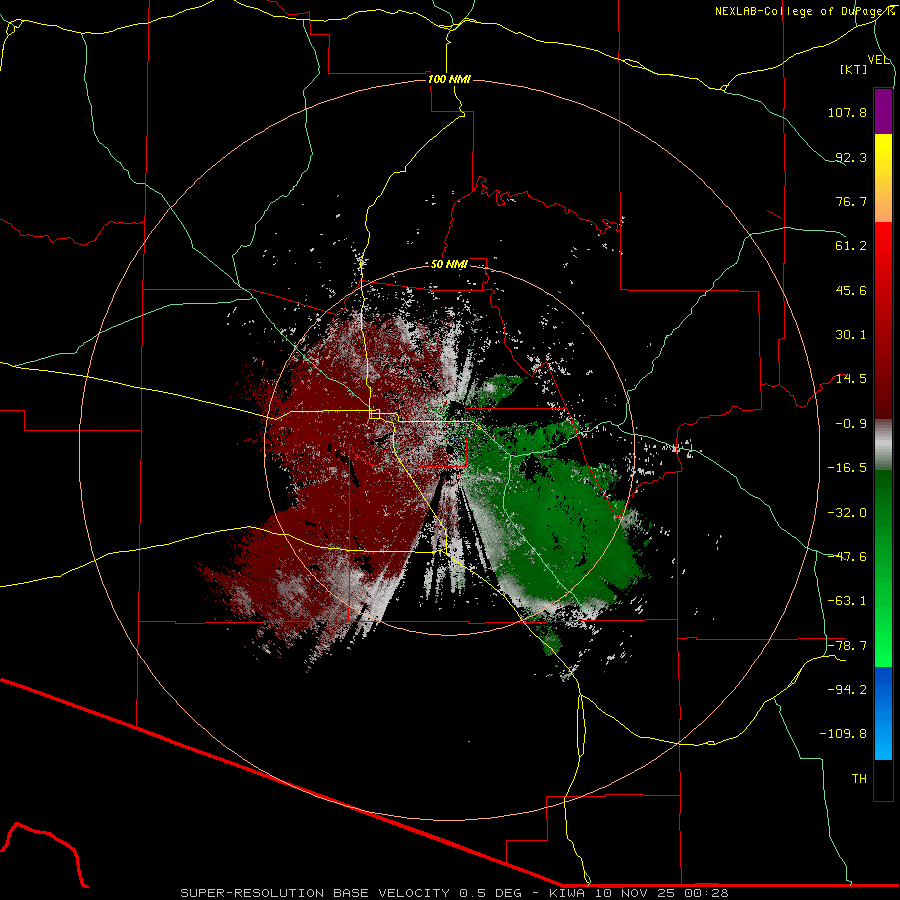Click the 14.5 velocity scale value
Viewport: 900px width, 900px height.
[x=851, y=379]
